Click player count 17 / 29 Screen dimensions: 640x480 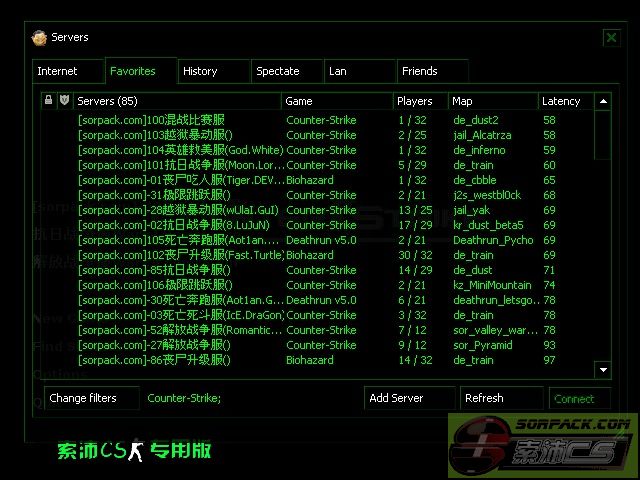click(x=415, y=225)
